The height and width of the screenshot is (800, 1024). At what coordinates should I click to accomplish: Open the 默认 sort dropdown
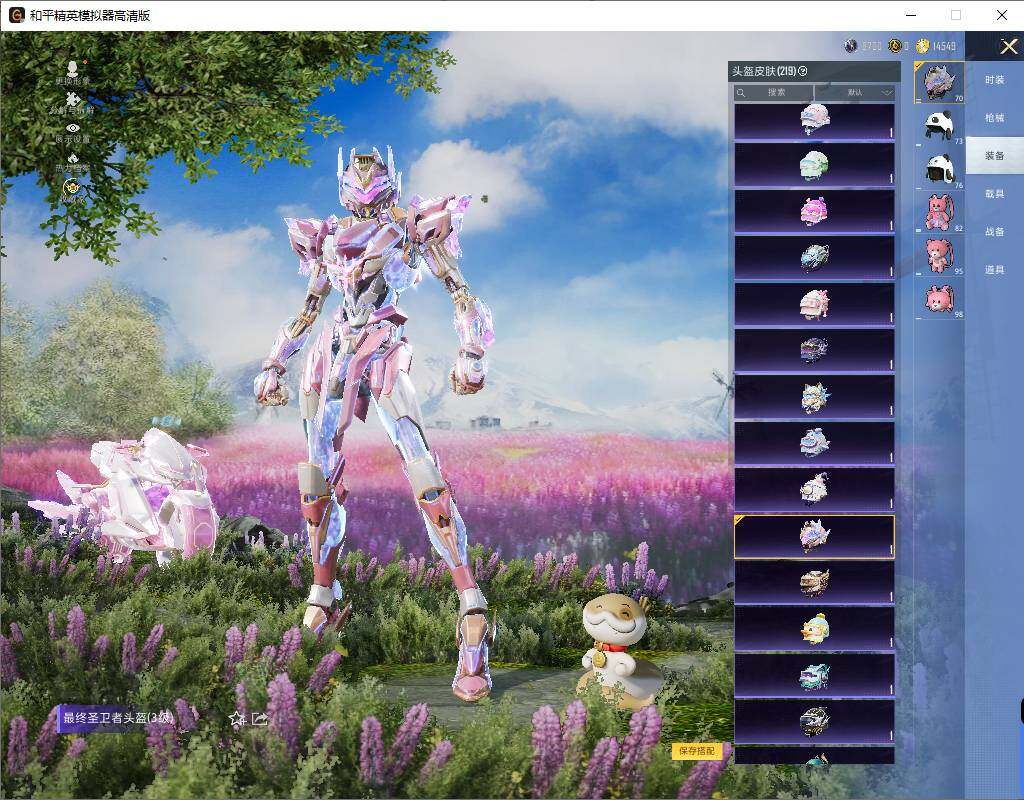(855, 93)
